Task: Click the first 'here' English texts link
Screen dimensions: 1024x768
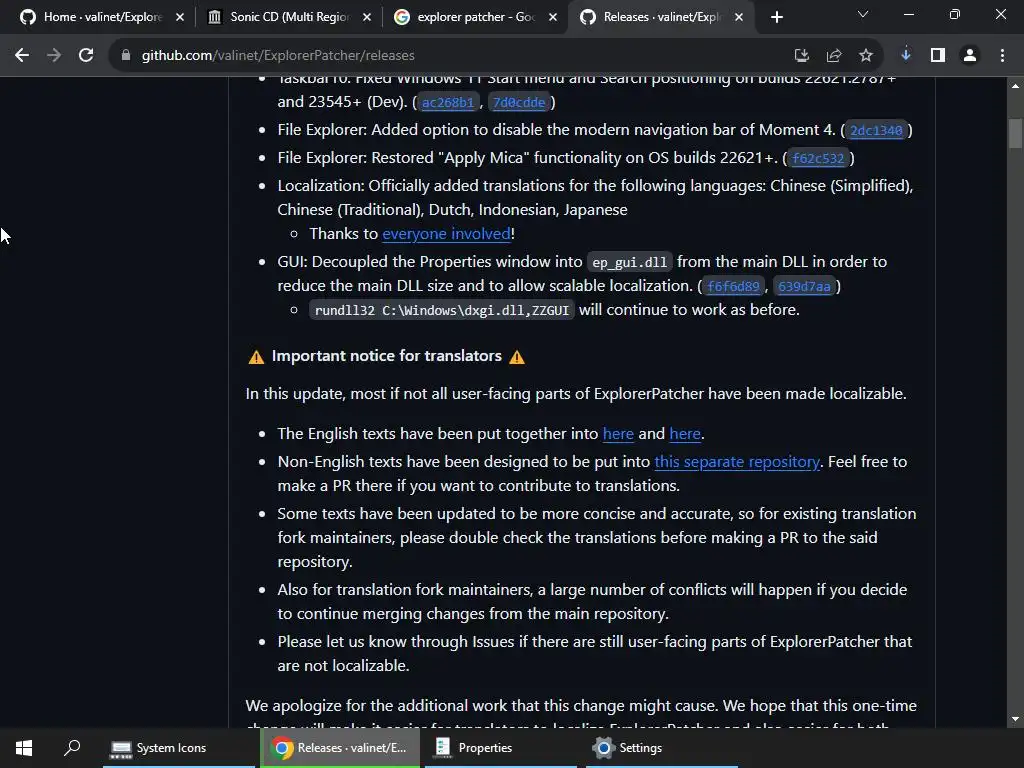Action: tap(618, 434)
